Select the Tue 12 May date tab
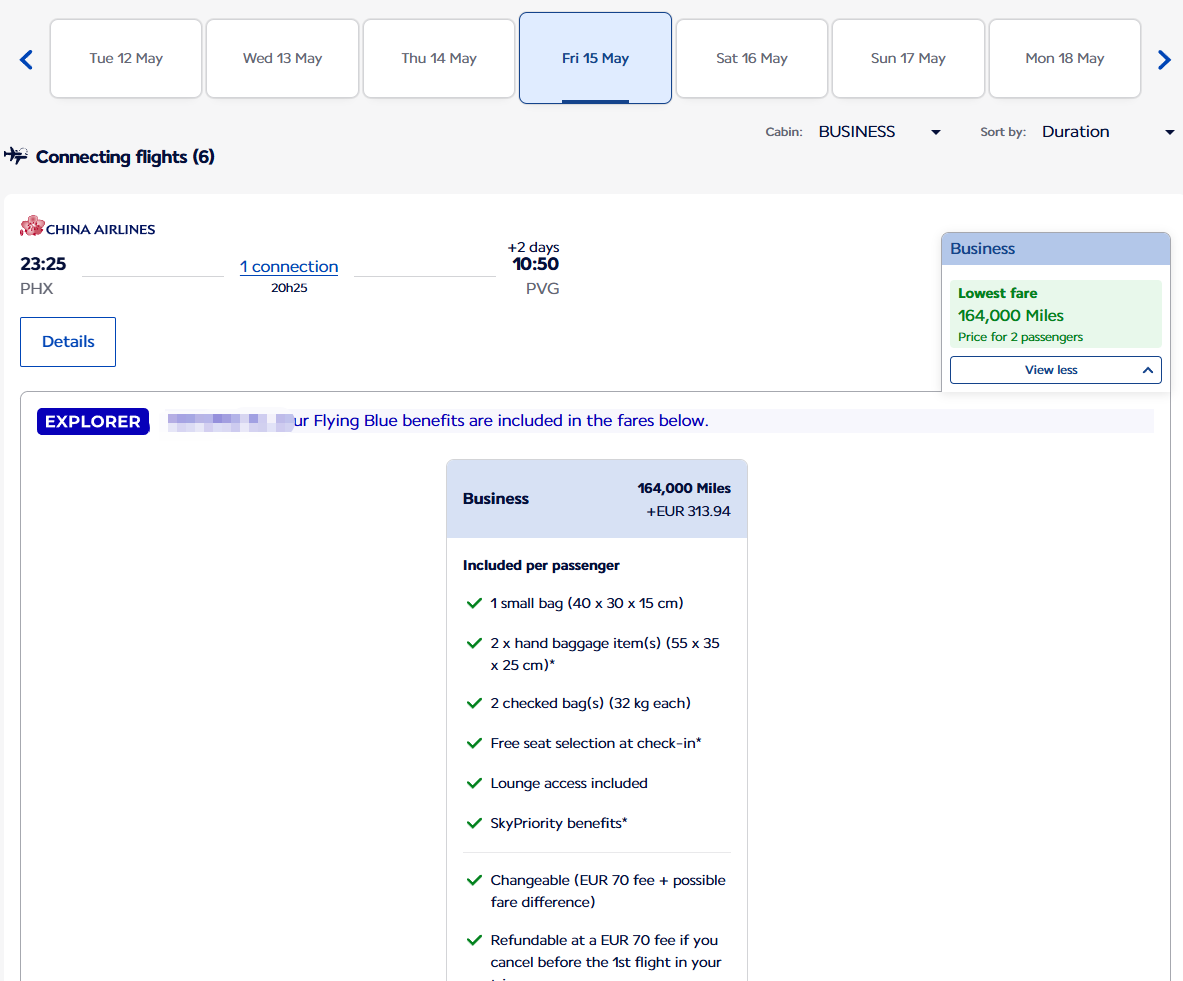This screenshot has width=1183, height=981. 126,59
